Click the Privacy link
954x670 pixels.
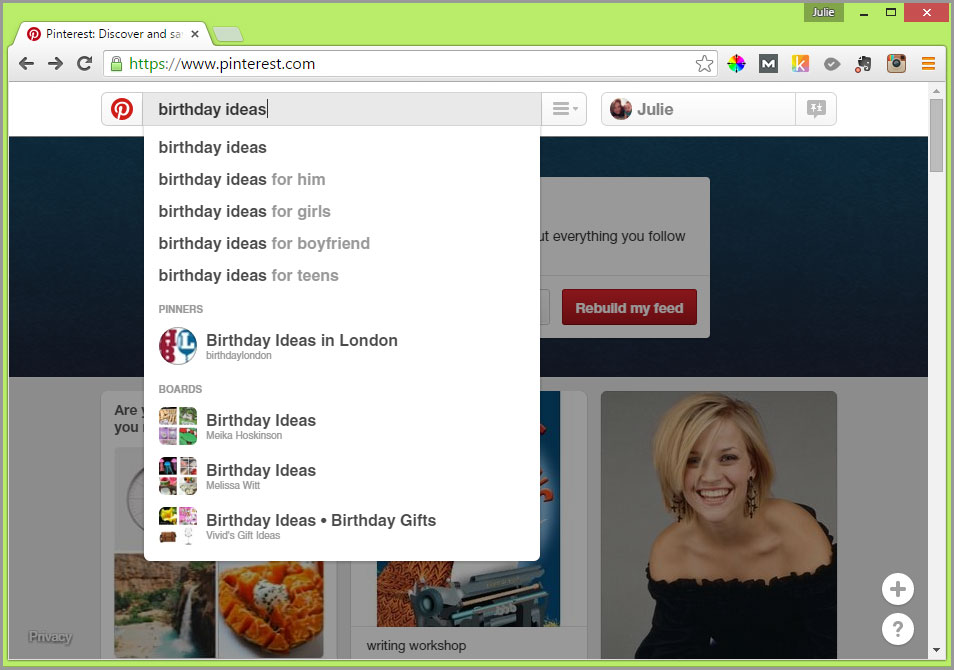coord(50,637)
